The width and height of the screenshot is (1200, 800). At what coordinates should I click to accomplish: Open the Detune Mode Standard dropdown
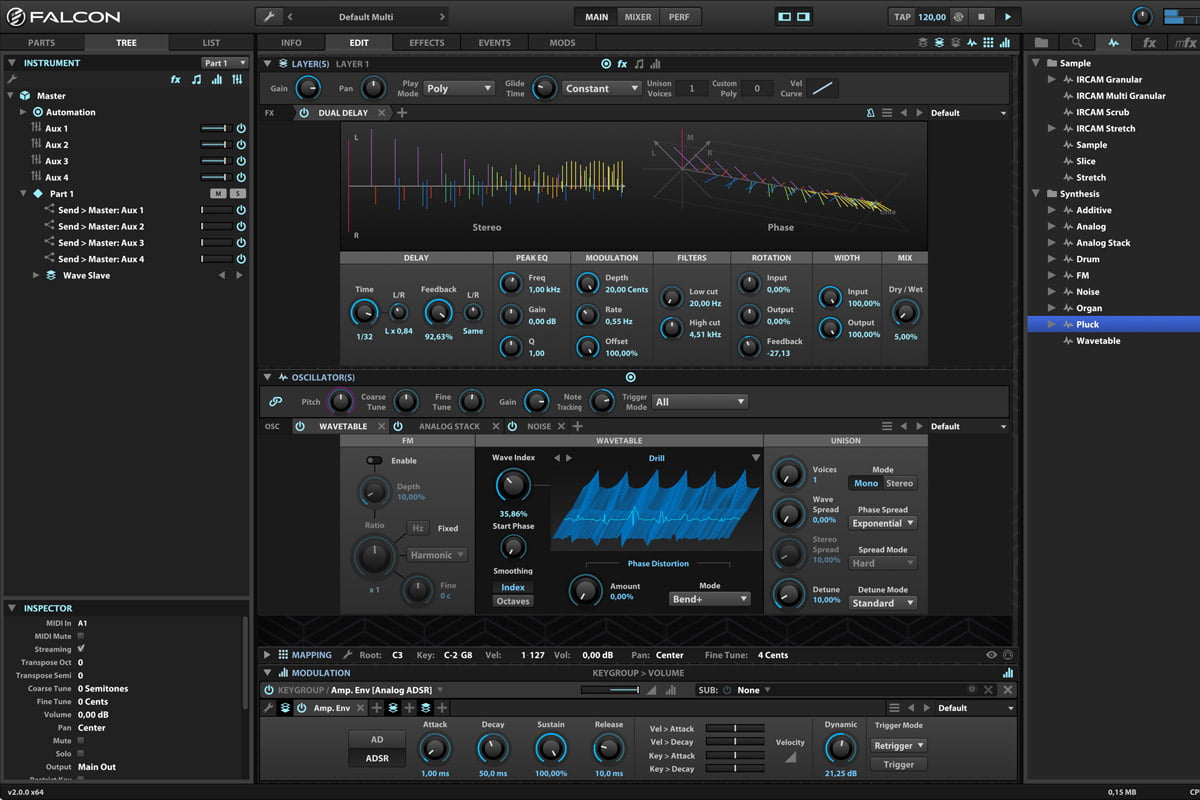pyautogui.click(x=882, y=603)
